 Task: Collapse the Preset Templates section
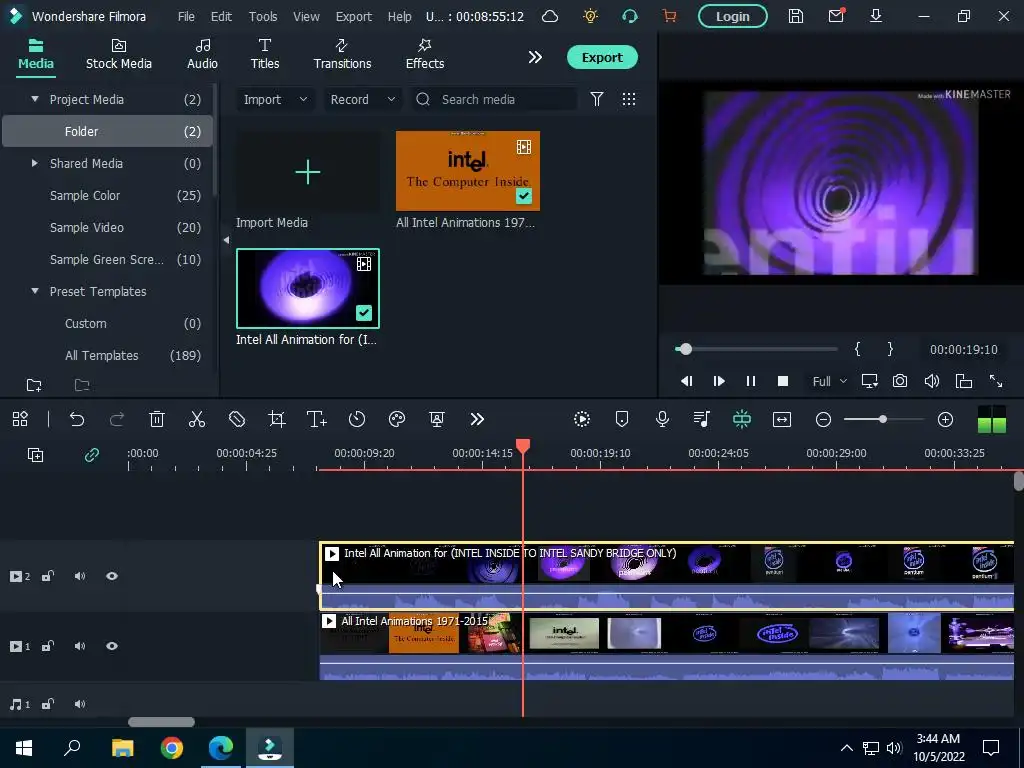click(35, 291)
